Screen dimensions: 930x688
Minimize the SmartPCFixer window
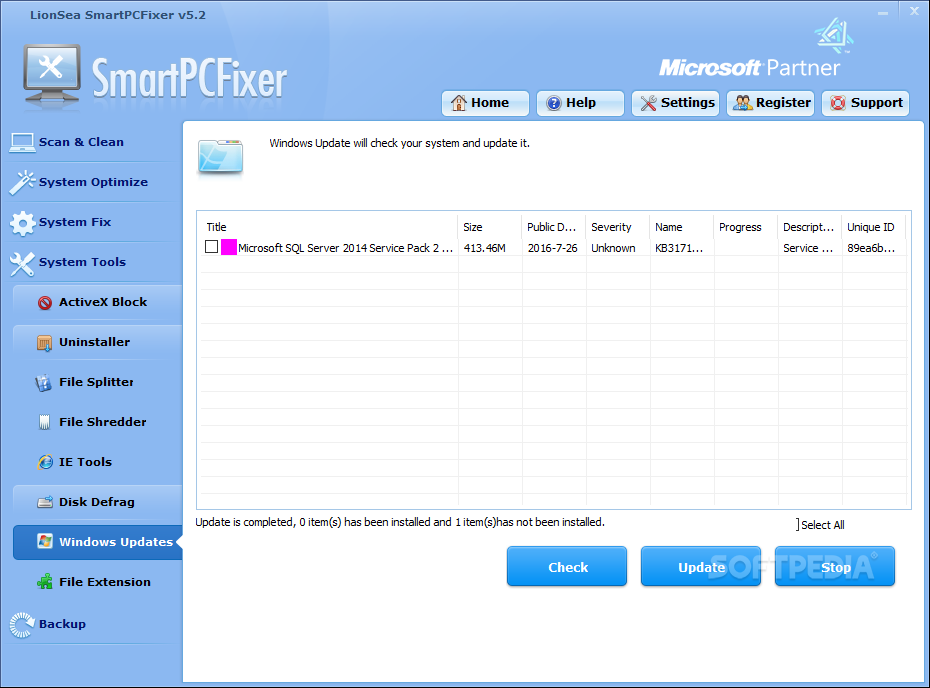(883, 12)
